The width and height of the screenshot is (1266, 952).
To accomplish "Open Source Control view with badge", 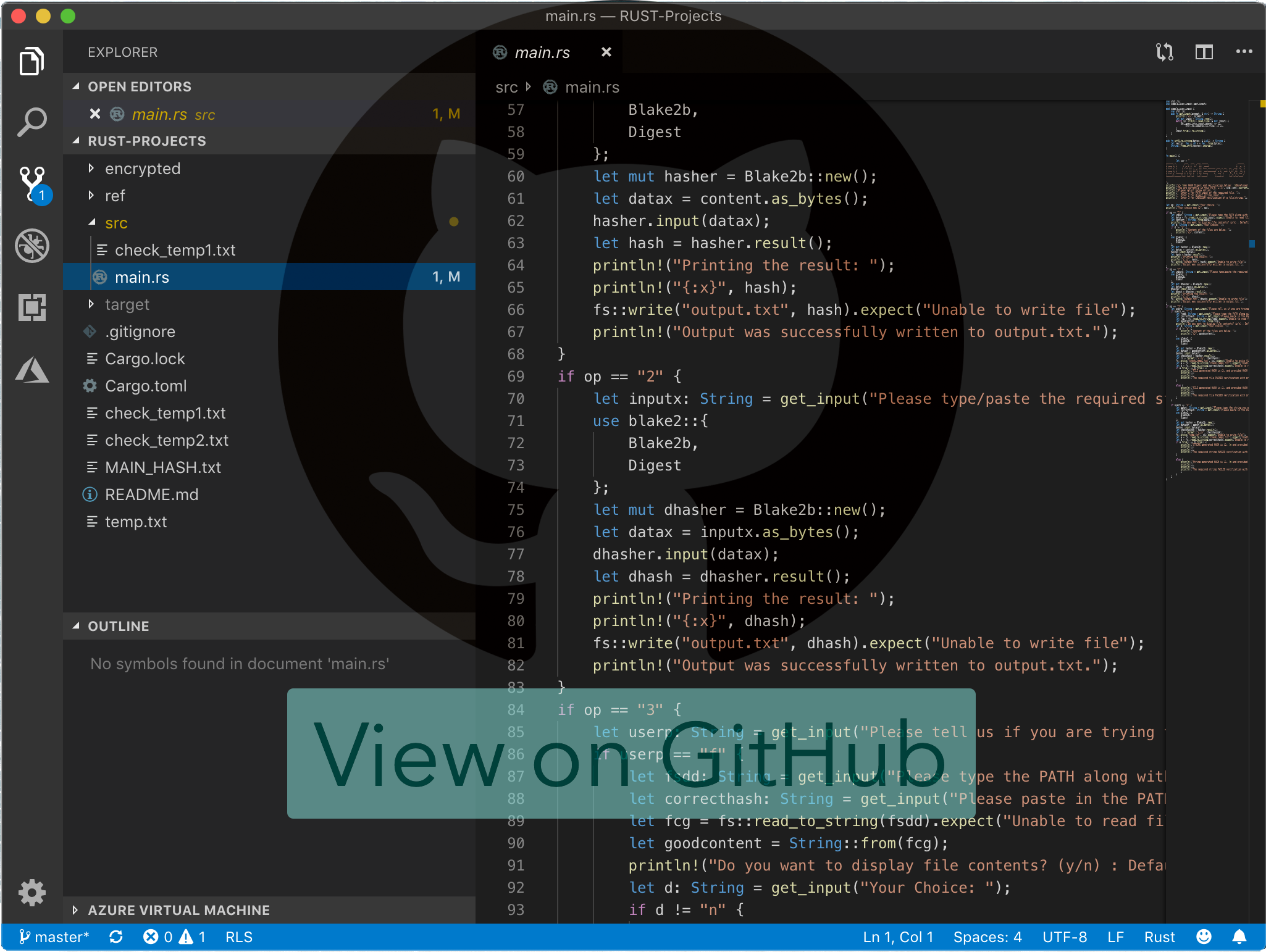I will click(x=32, y=183).
